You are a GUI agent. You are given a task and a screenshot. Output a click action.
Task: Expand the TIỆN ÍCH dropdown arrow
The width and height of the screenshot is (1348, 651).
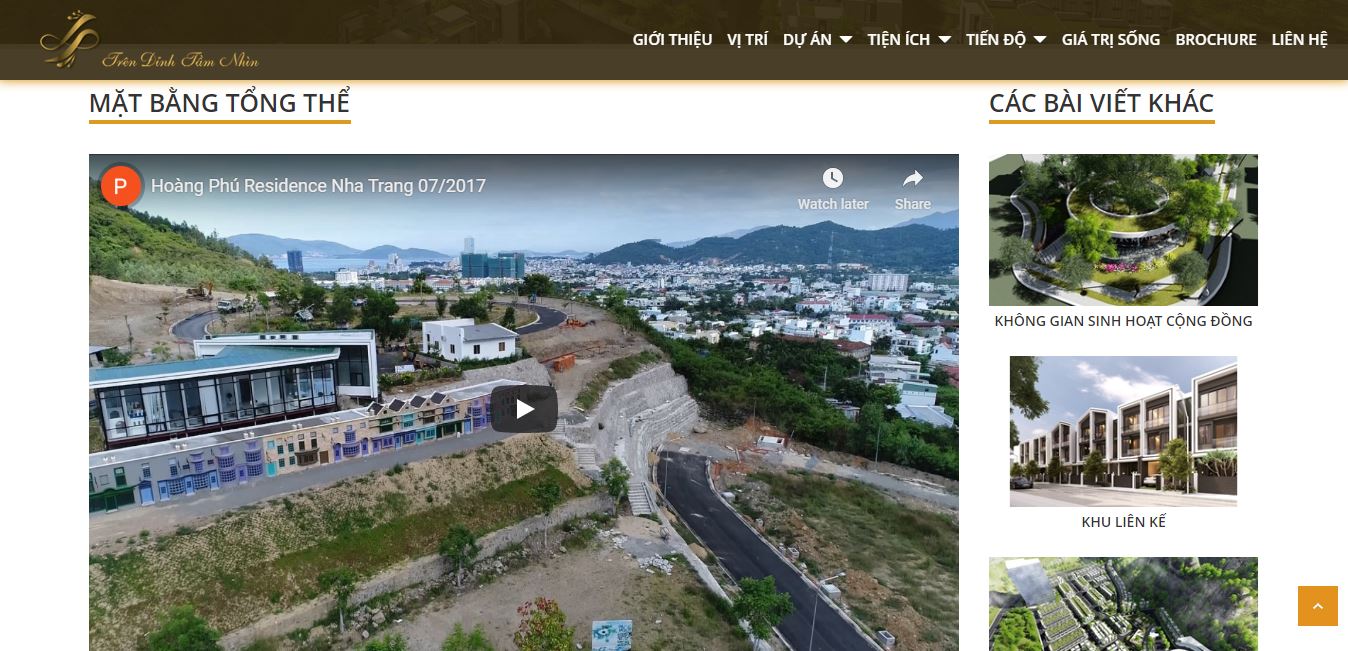[944, 40]
